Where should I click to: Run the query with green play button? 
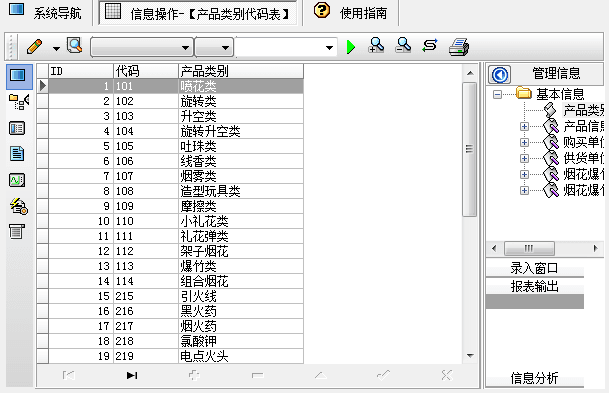click(351, 47)
